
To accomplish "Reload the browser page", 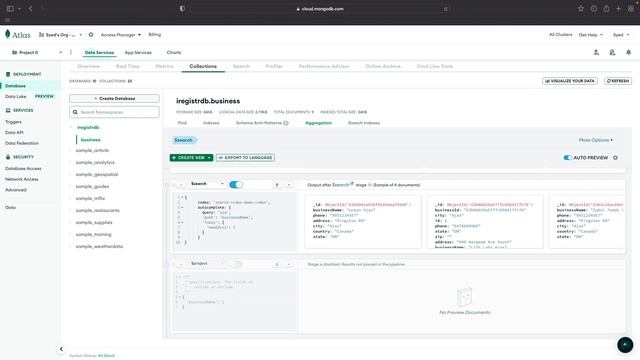I will click(445, 9).
